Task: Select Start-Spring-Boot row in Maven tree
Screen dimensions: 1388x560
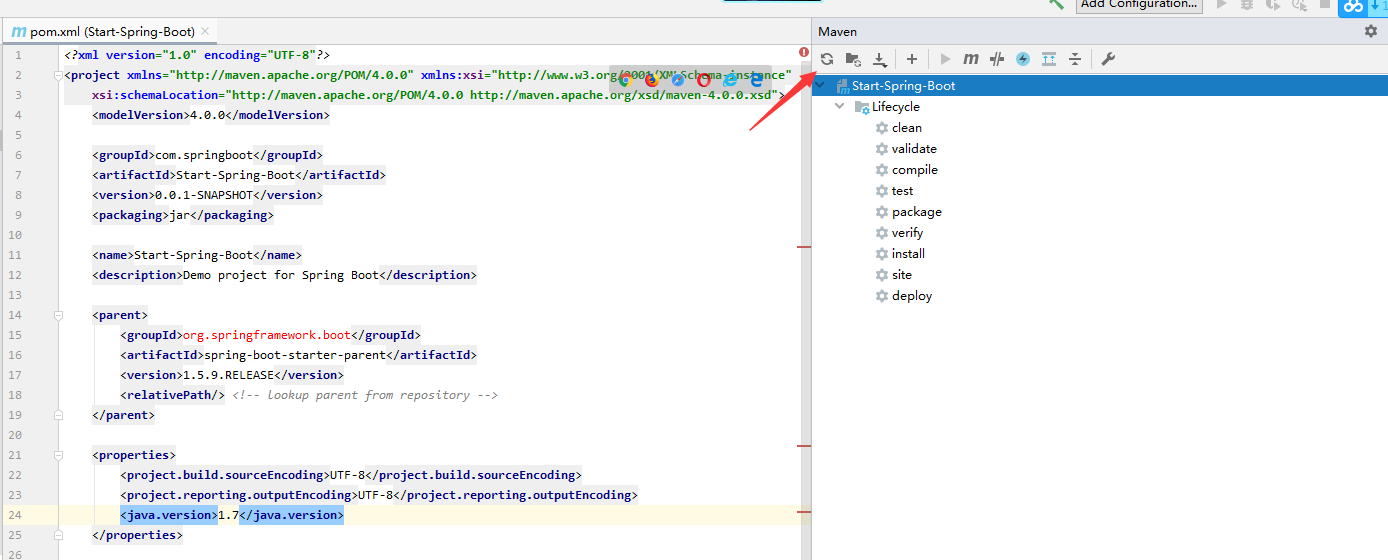Action: coord(1100,86)
